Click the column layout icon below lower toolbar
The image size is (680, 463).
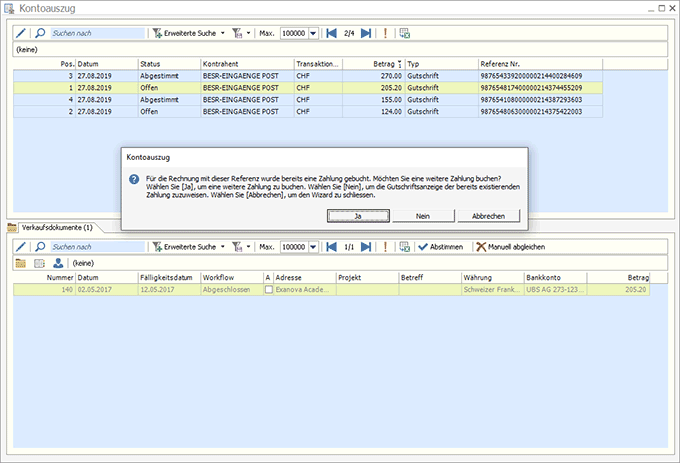[x=39, y=263]
